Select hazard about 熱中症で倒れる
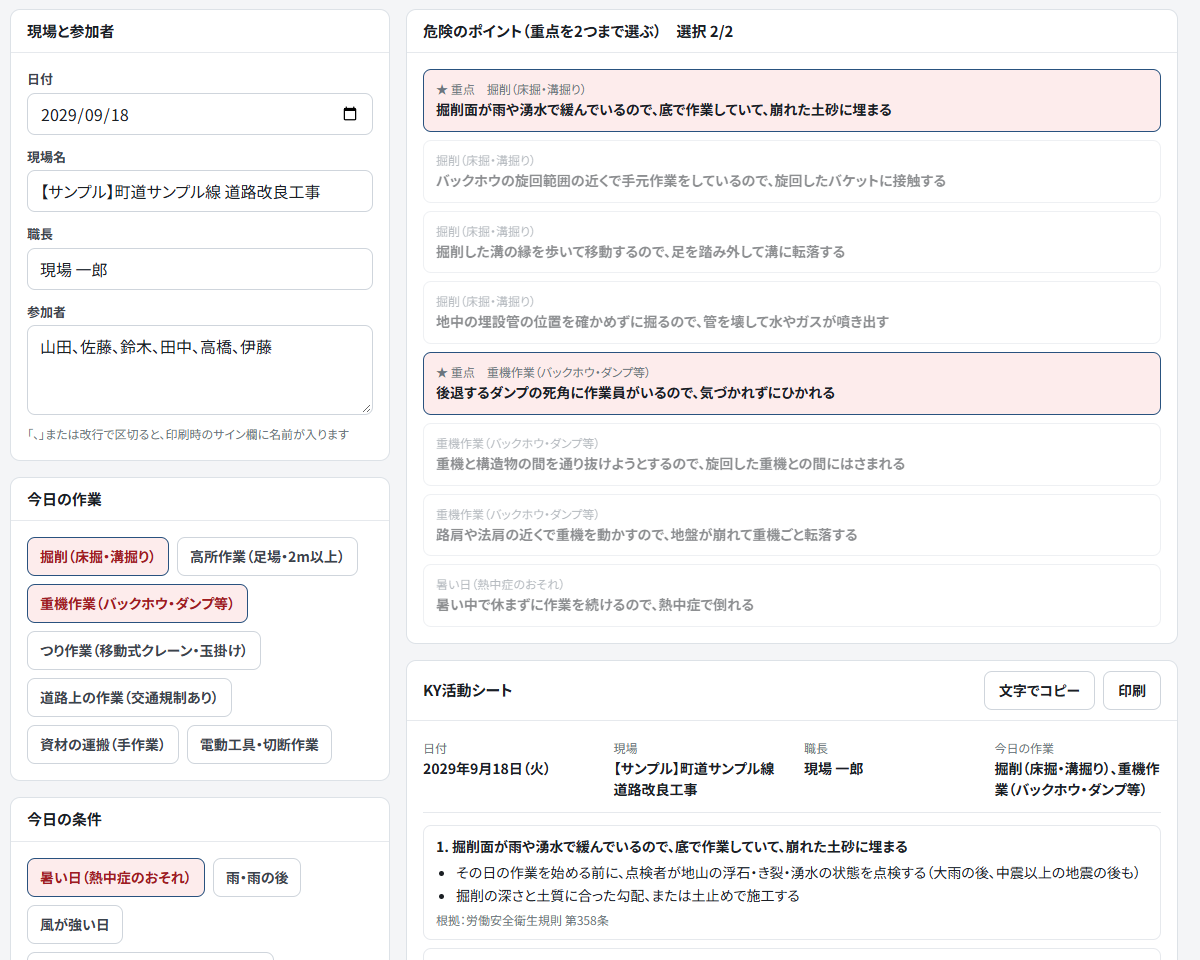Screen dimensions: 1200x960 [792, 595]
